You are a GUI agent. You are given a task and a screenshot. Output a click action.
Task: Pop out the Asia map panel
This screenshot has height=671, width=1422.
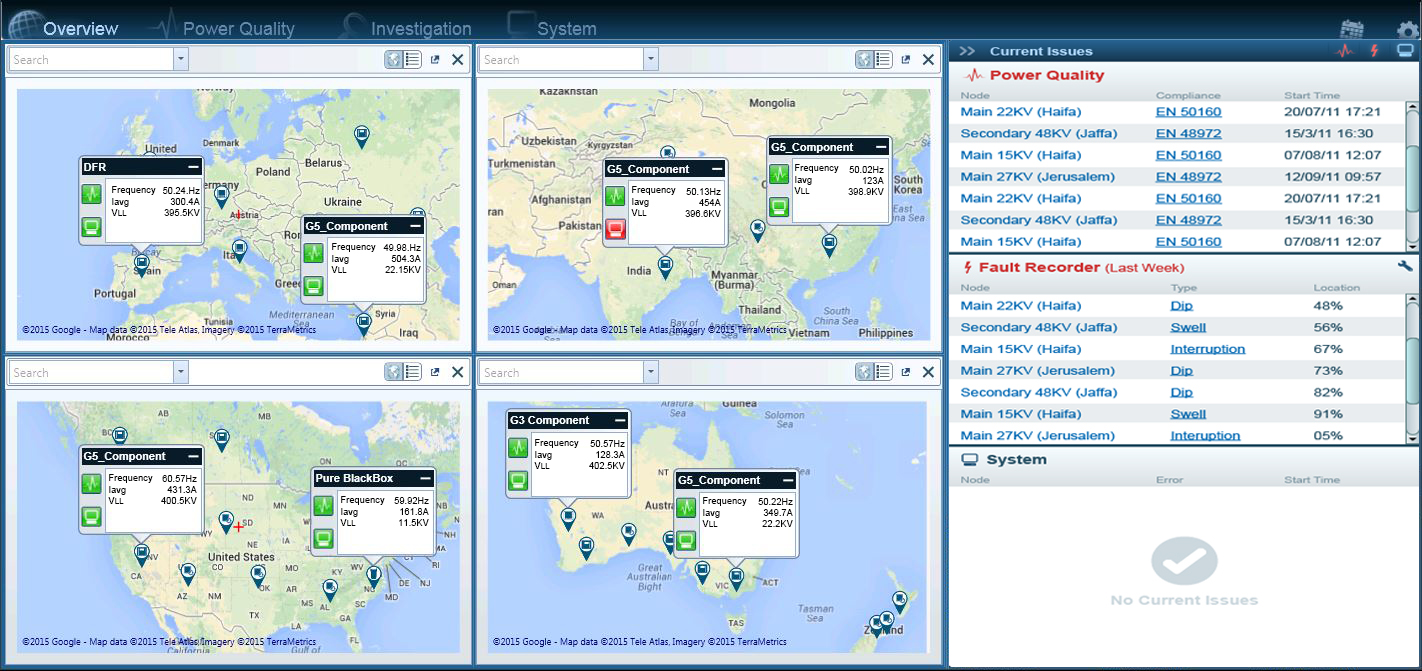pos(905,60)
